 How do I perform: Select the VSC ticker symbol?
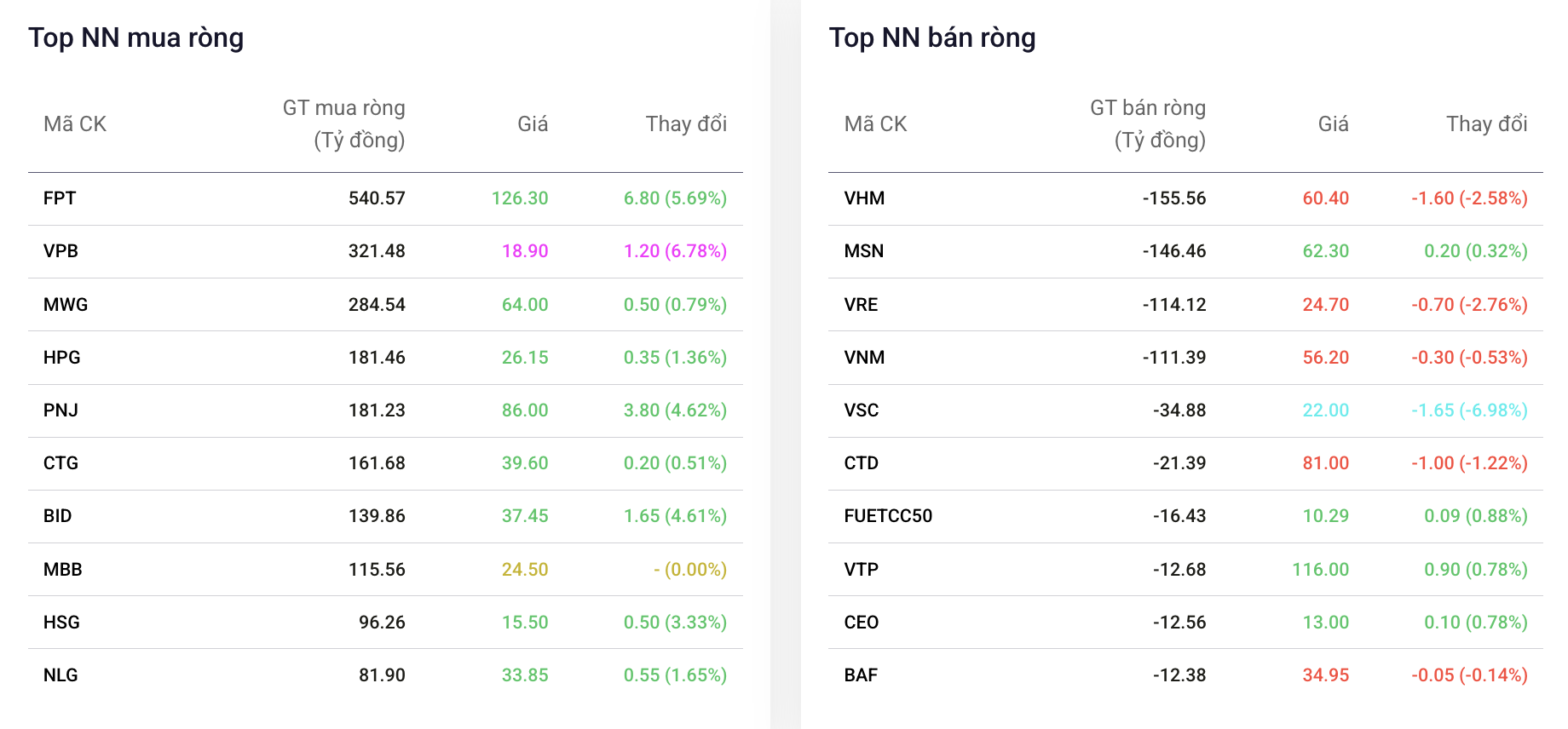(861, 410)
